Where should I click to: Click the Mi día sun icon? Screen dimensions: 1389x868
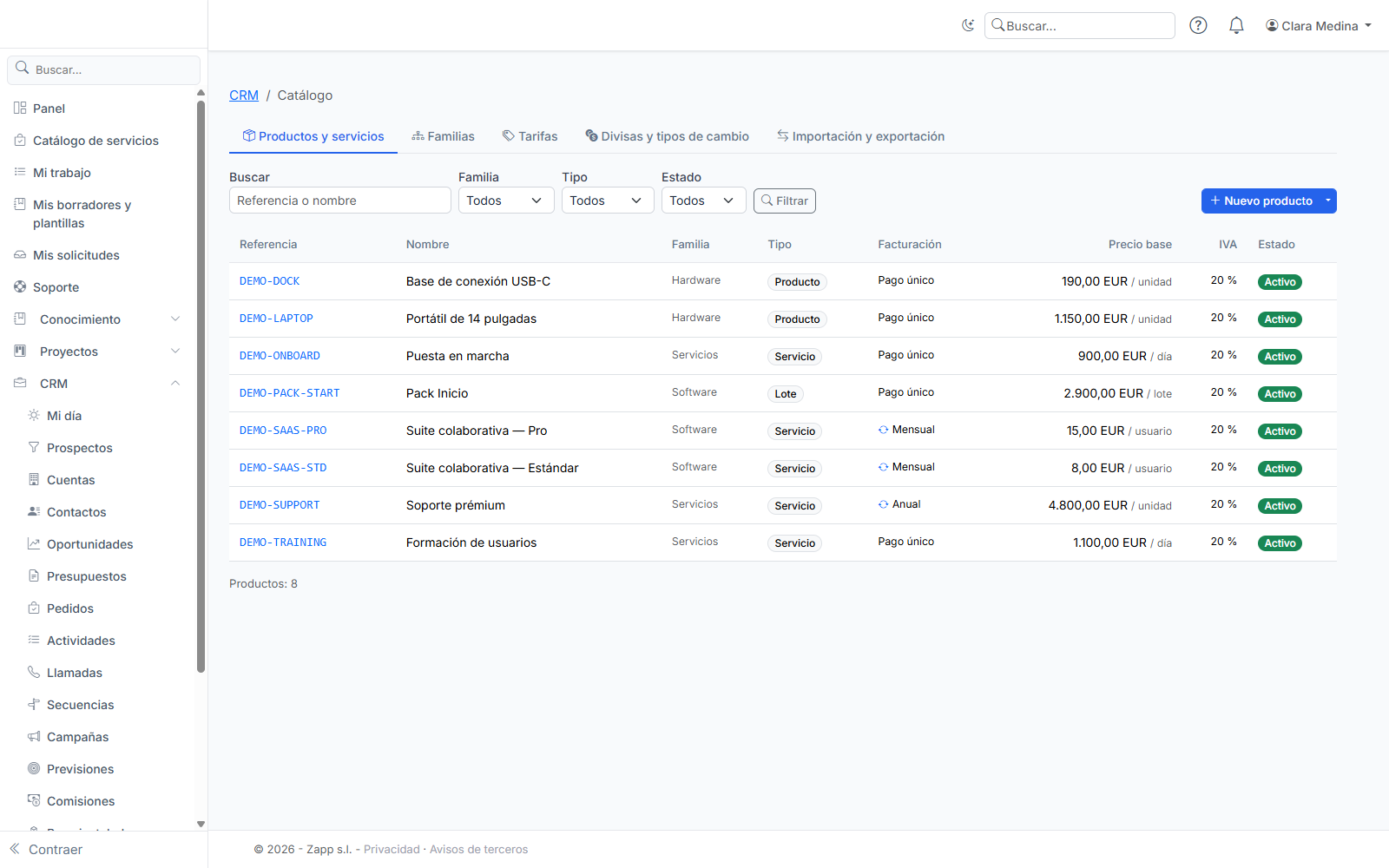[x=34, y=415]
